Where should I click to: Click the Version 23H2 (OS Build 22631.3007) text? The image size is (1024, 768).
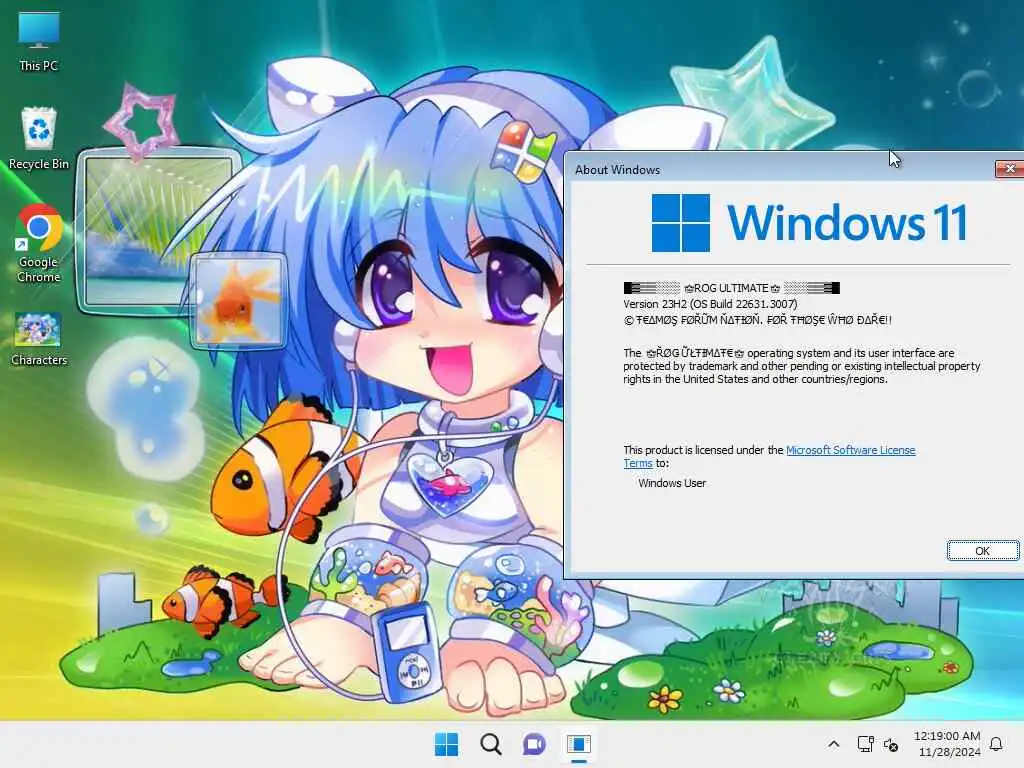pos(710,304)
